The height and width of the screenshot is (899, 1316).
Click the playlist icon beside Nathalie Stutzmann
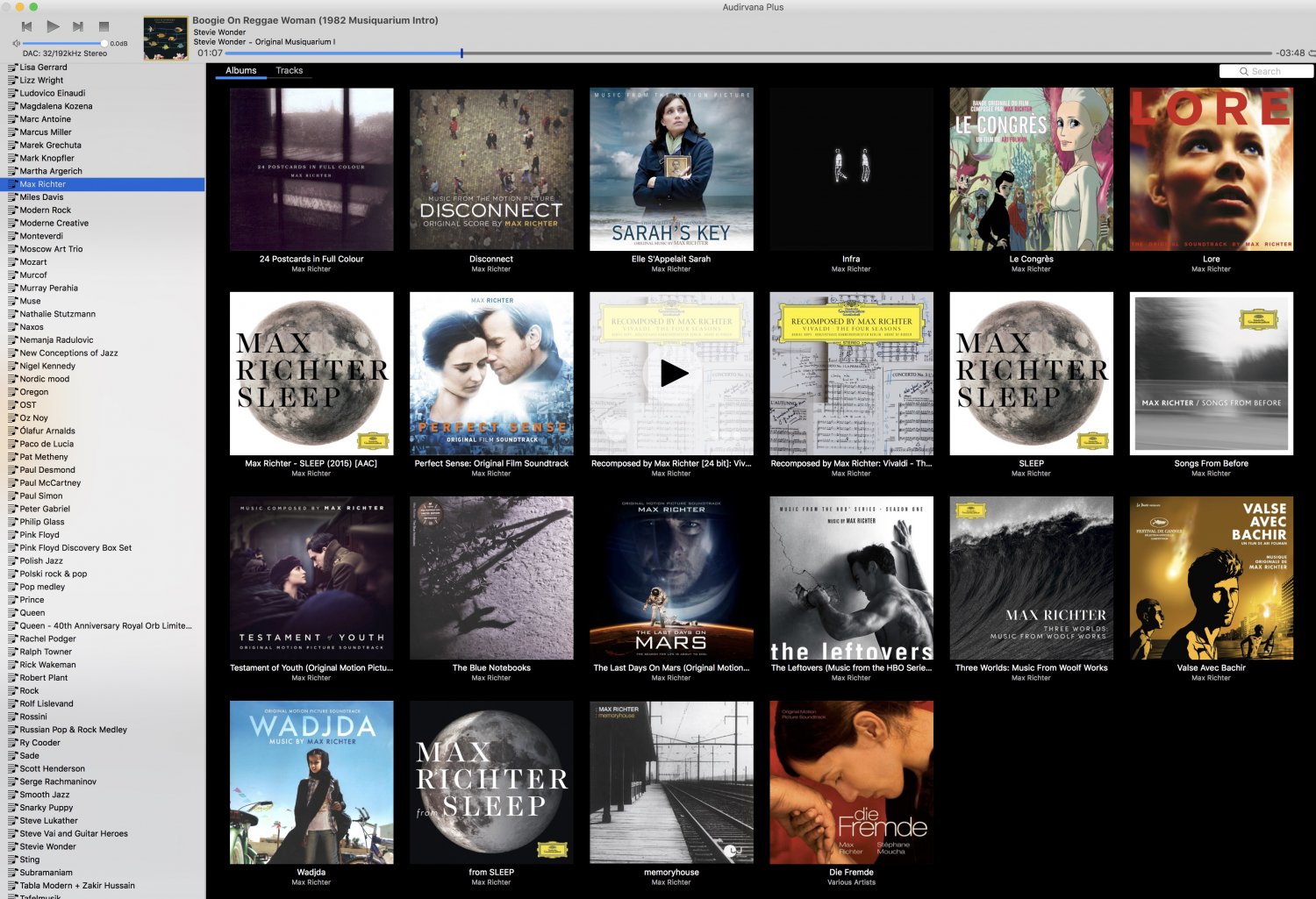pos(12,314)
